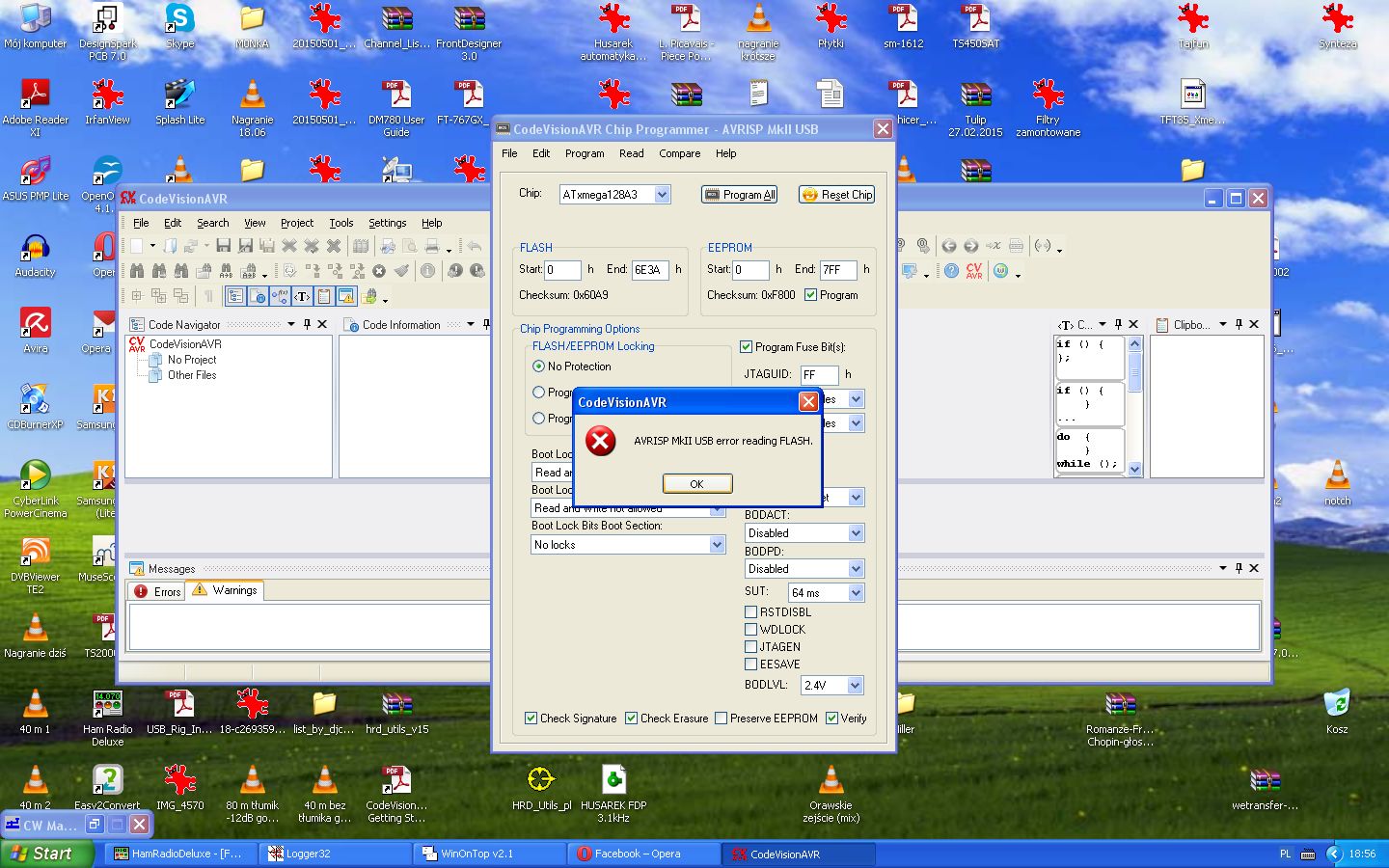Toggle the Code Templates <T> toolbar icon
The image size is (1389, 868).
(x=302, y=296)
